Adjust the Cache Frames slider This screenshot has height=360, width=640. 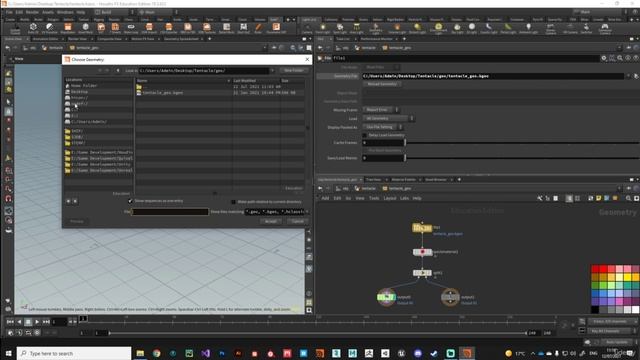click(522, 142)
